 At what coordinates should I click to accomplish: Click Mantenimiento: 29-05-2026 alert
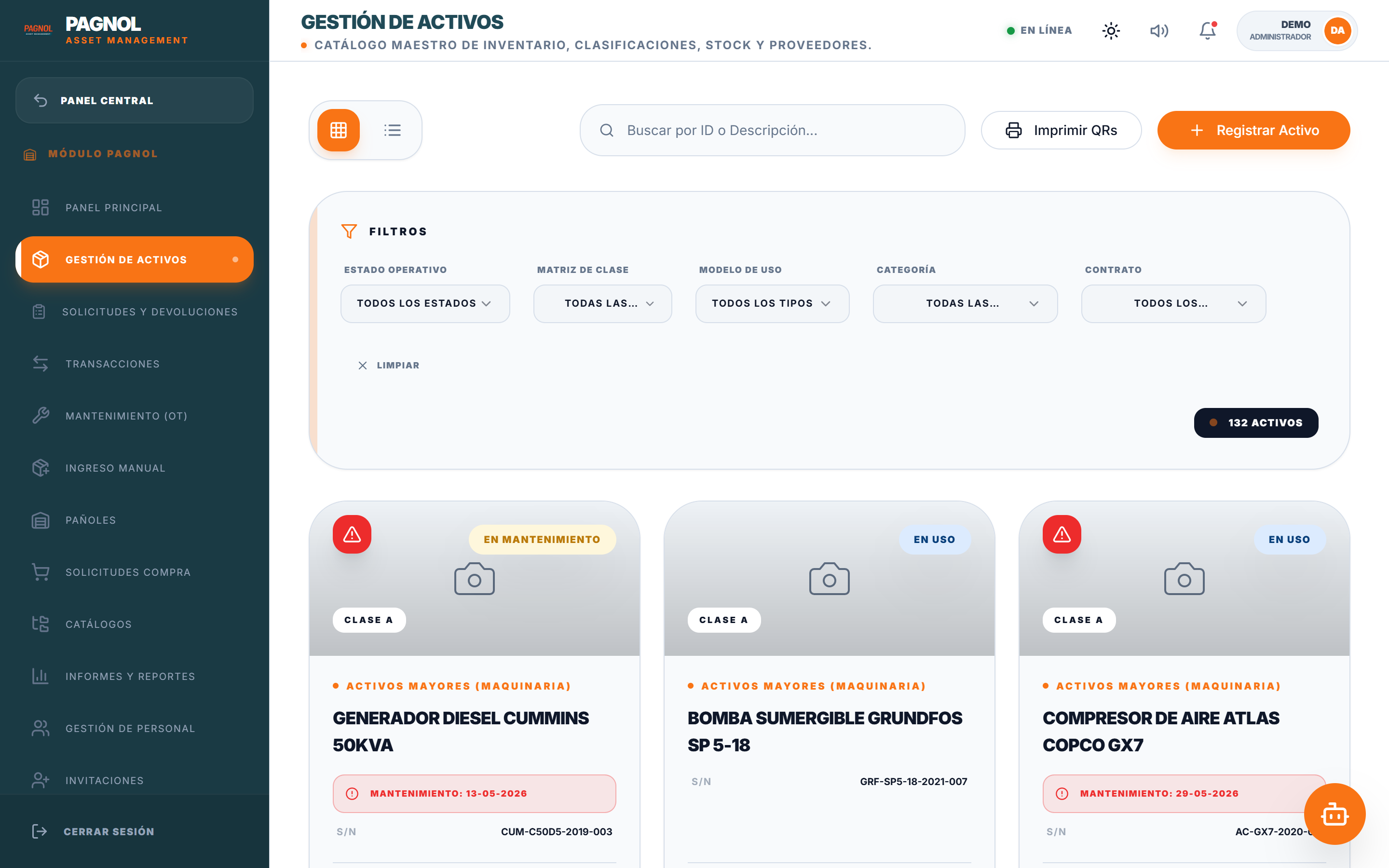click(1184, 793)
